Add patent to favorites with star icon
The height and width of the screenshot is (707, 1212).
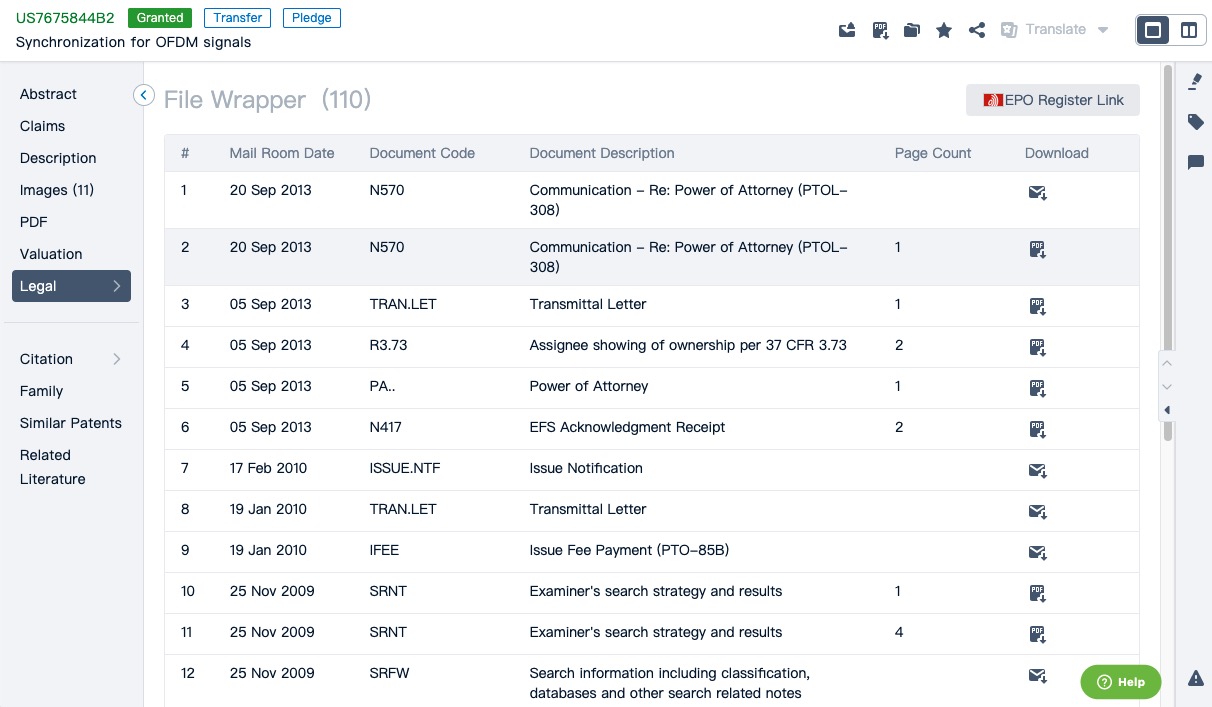coord(944,30)
